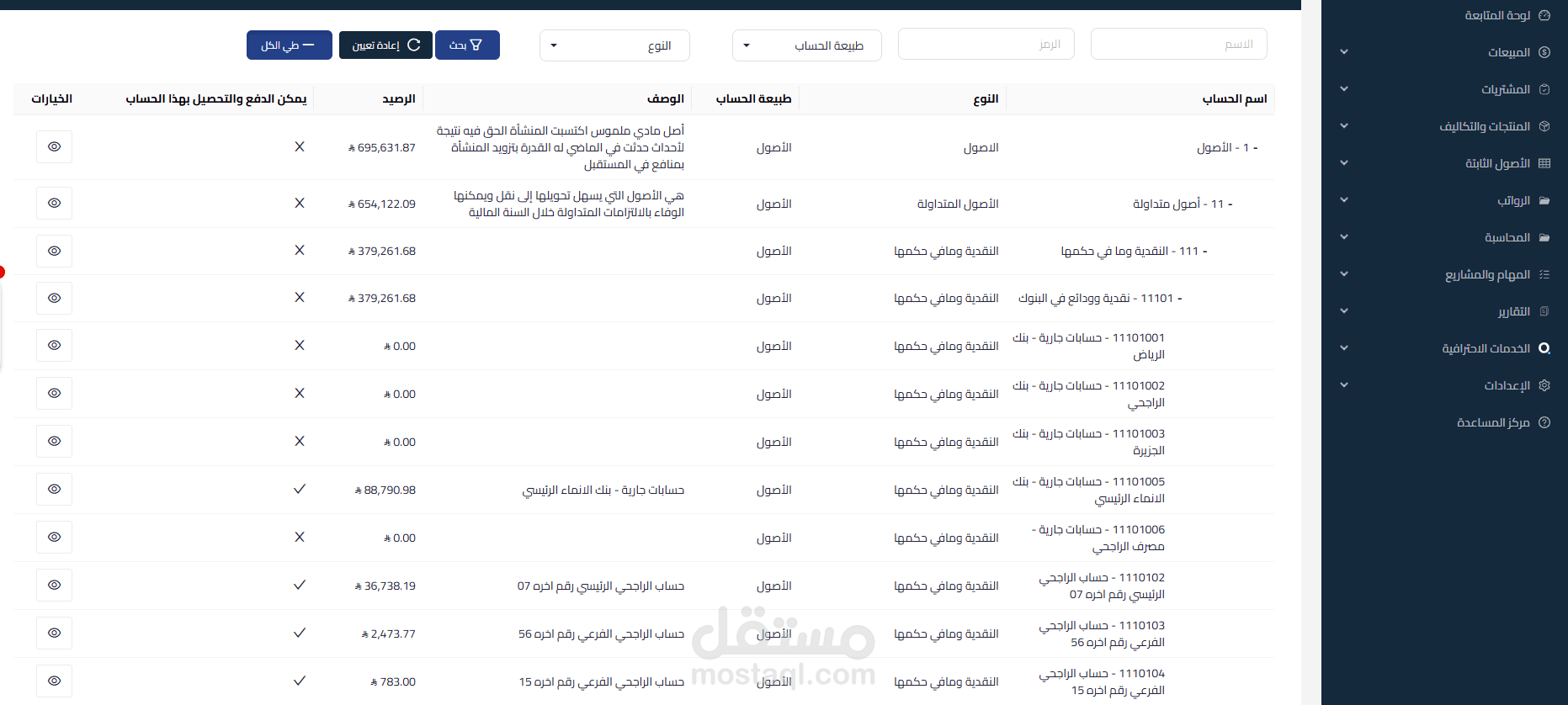
Task: Click X payment mark for 11101001 row
Action: (x=300, y=345)
